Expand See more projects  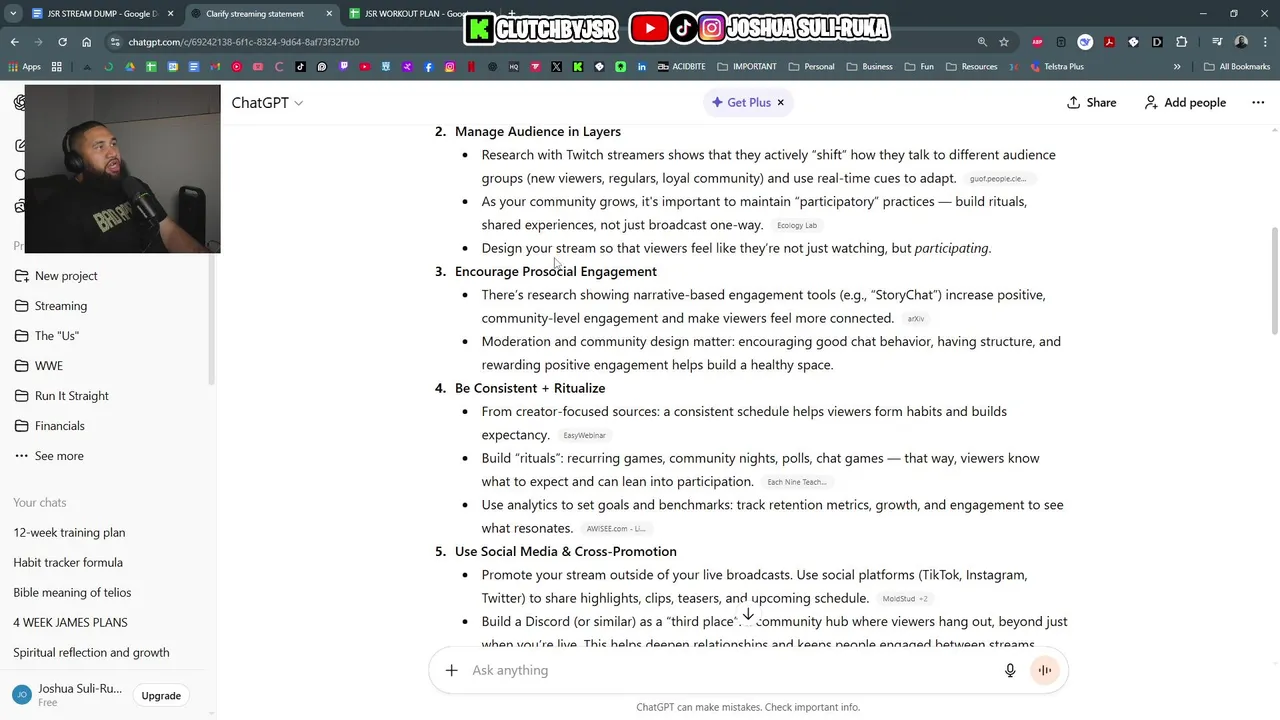tap(59, 456)
